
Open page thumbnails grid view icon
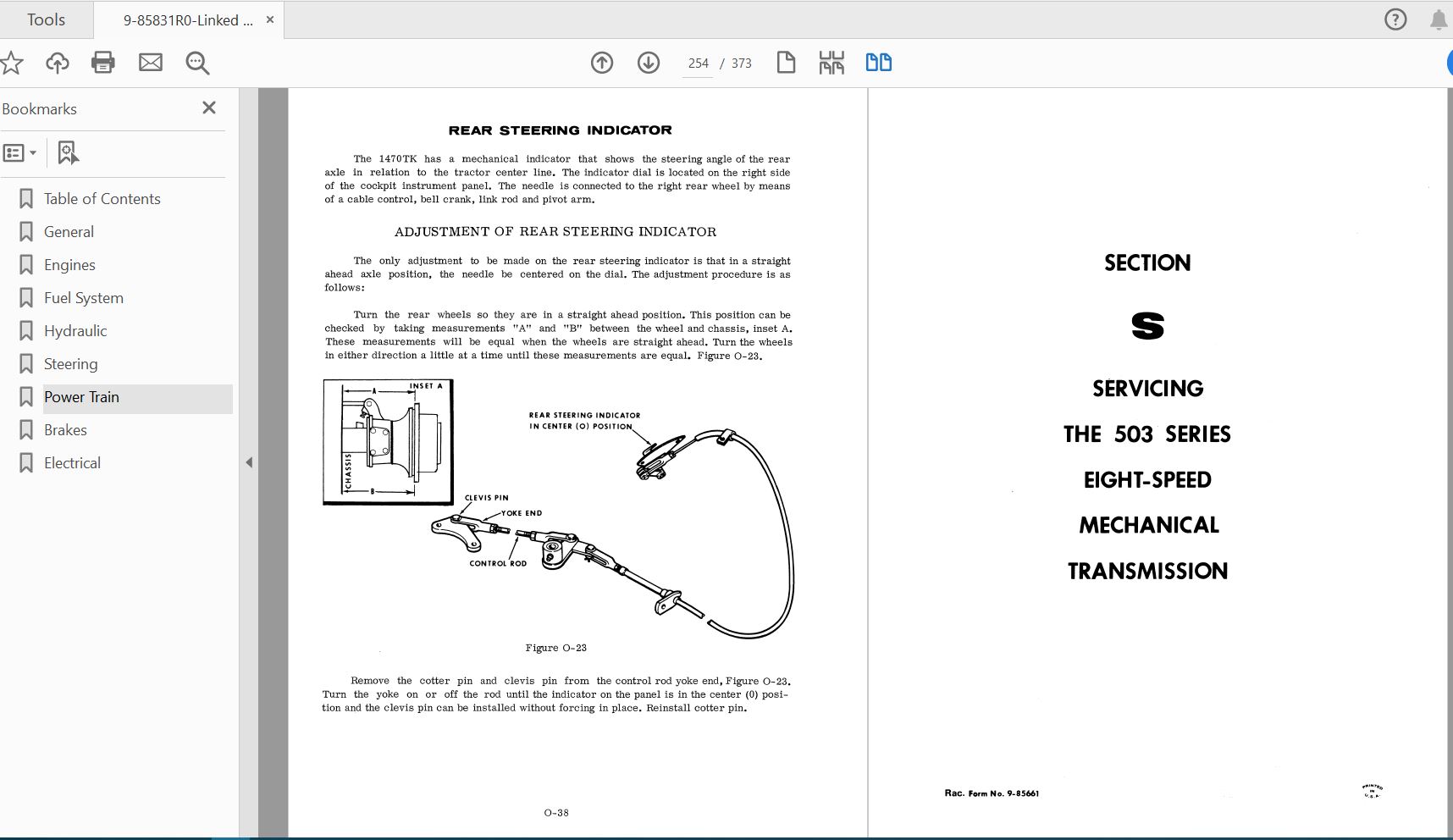tap(832, 62)
